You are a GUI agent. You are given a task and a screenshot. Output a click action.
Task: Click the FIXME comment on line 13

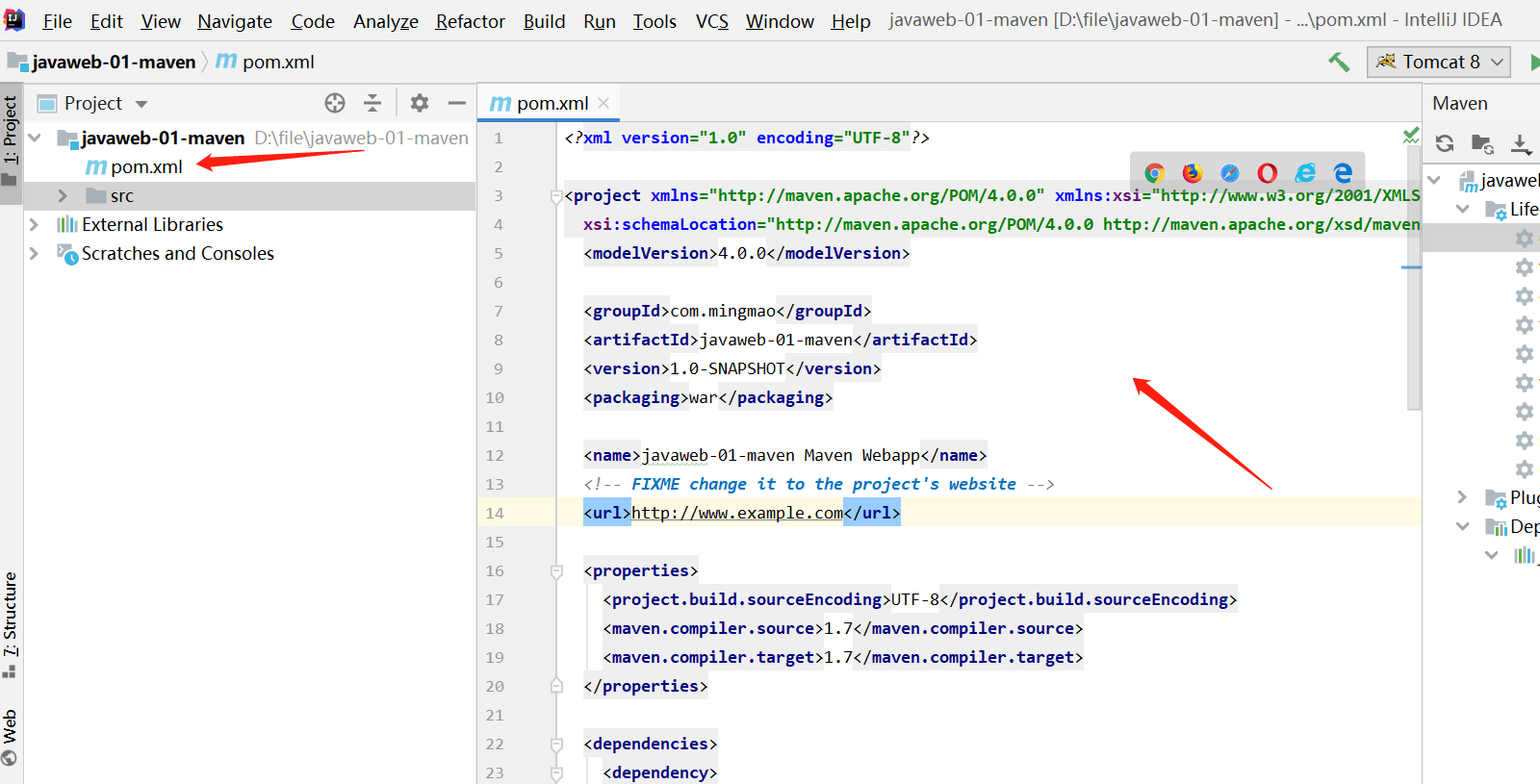coord(819,484)
